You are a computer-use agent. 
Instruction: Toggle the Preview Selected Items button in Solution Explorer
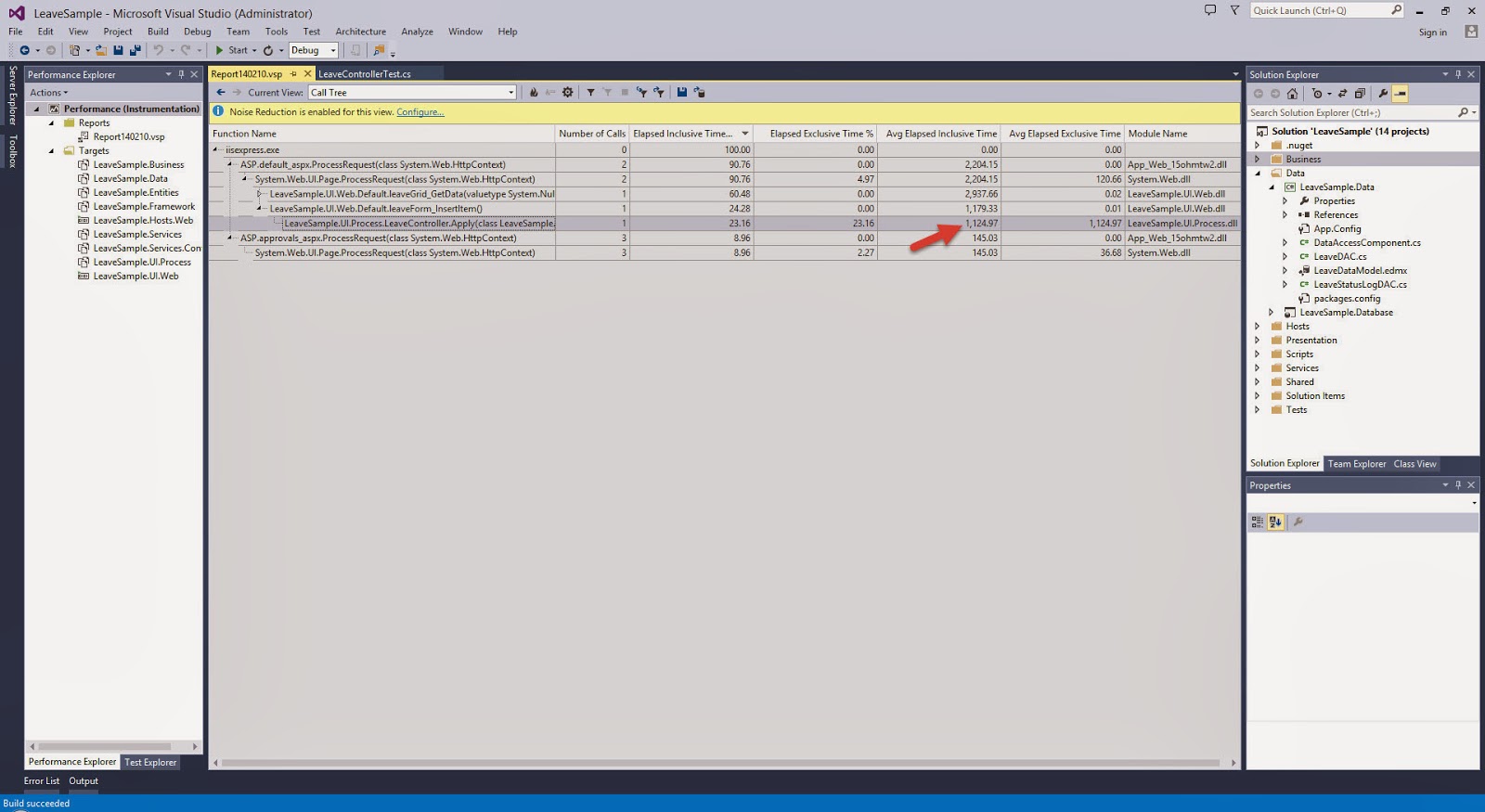(x=1401, y=93)
